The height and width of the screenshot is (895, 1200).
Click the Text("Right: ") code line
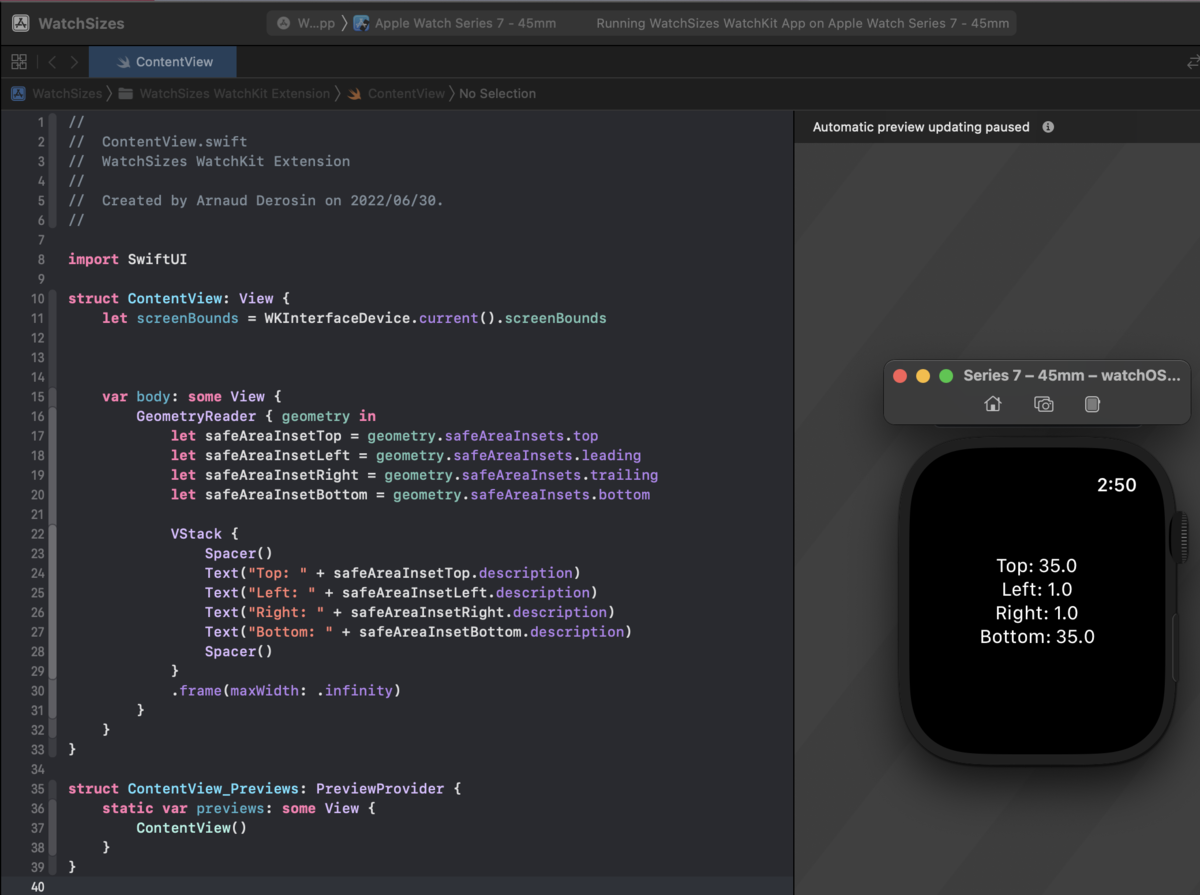(409, 612)
